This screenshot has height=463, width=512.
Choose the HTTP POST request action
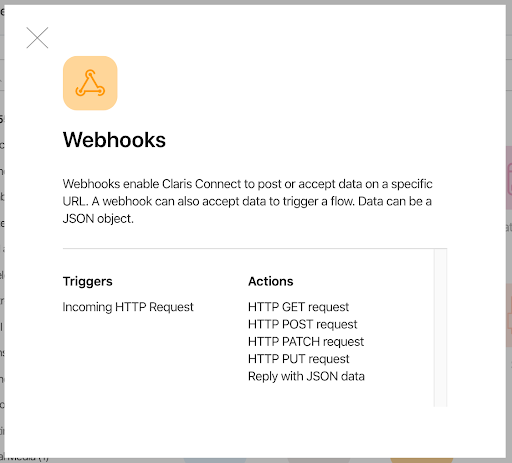point(303,324)
